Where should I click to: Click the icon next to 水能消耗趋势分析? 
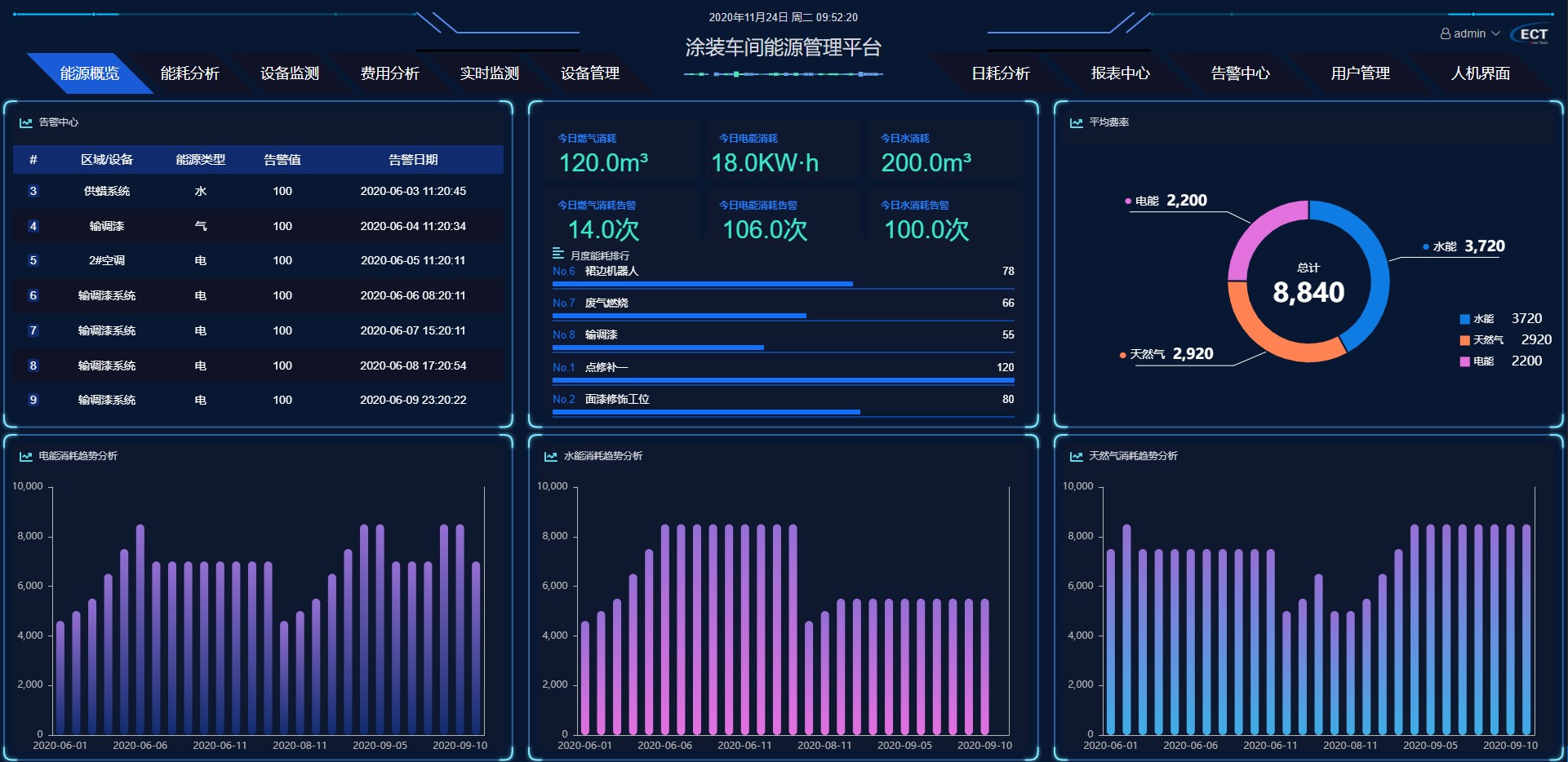(551, 456)
